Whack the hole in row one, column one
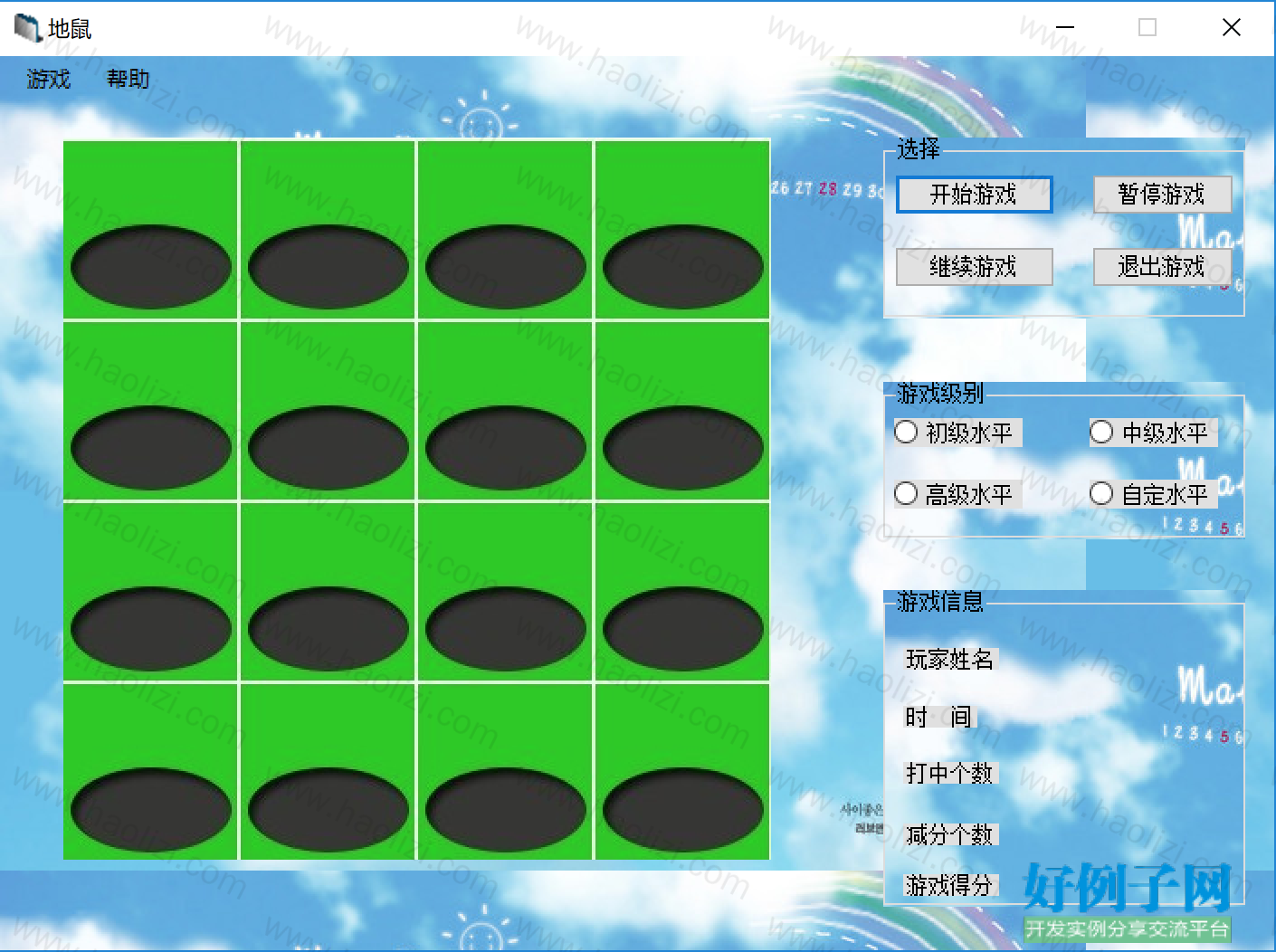This screenshot has width=1276, height=952. [x=151, y=267]
